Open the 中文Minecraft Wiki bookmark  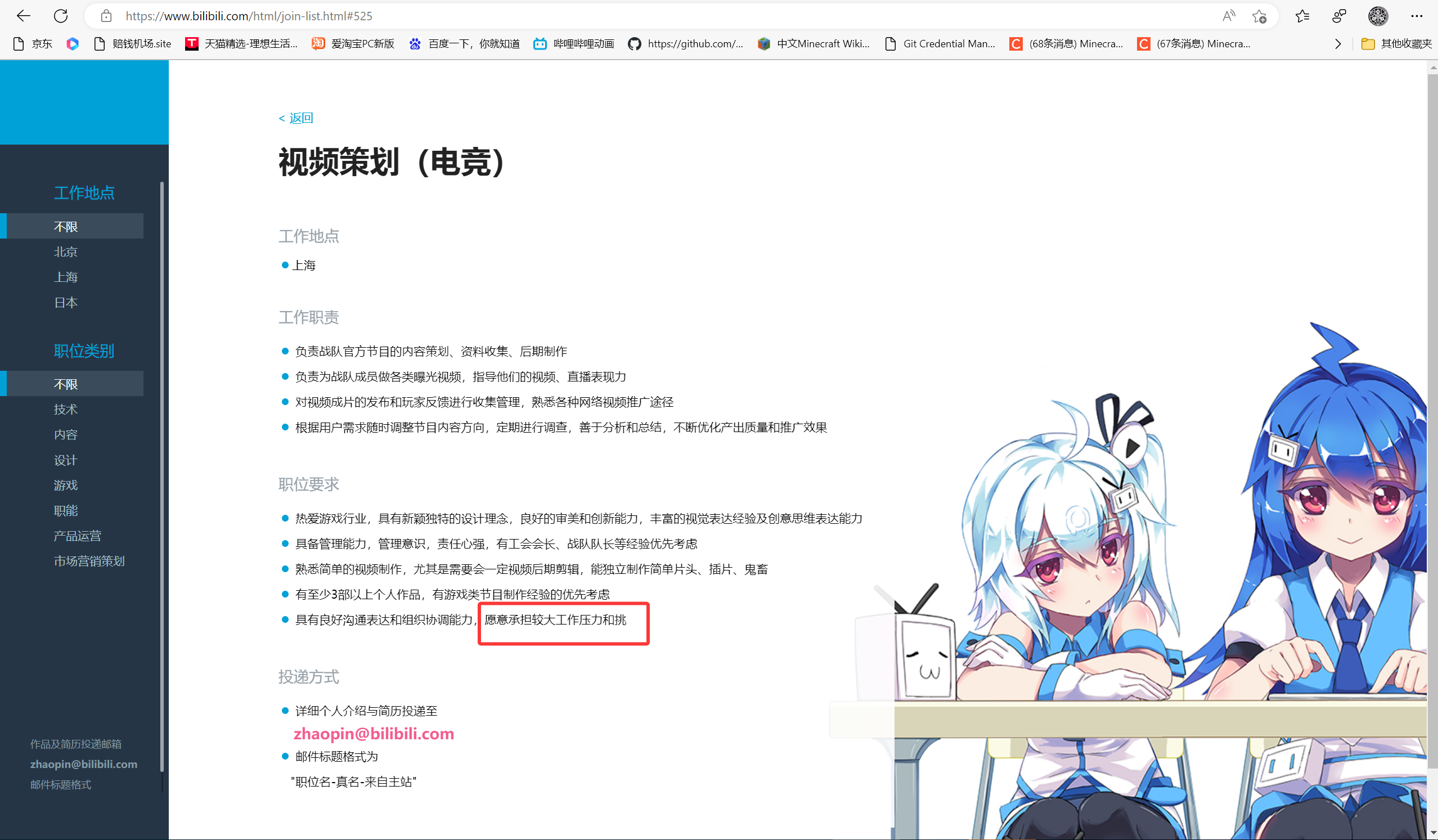click(x=814, y=43)
